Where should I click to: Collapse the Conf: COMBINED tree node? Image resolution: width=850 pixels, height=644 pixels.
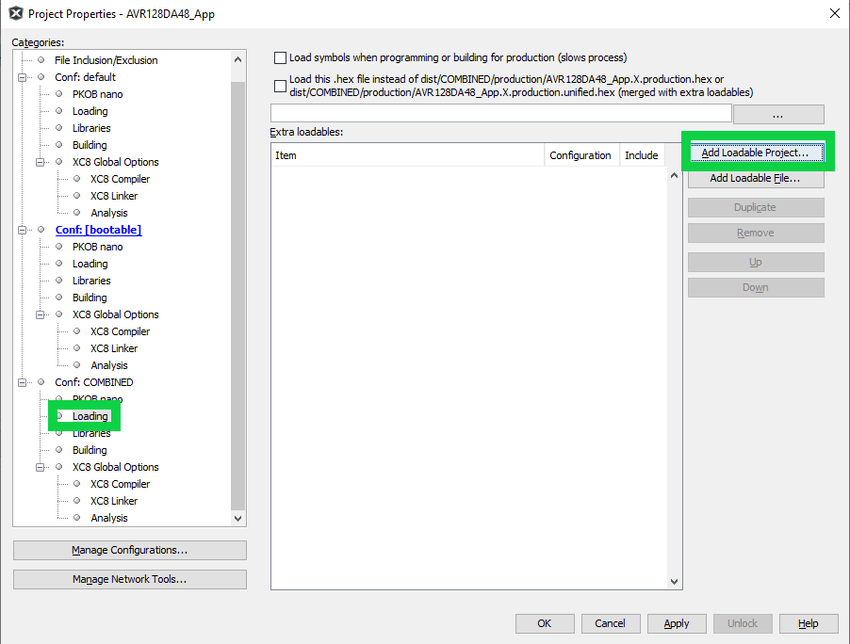click(23, 382)
